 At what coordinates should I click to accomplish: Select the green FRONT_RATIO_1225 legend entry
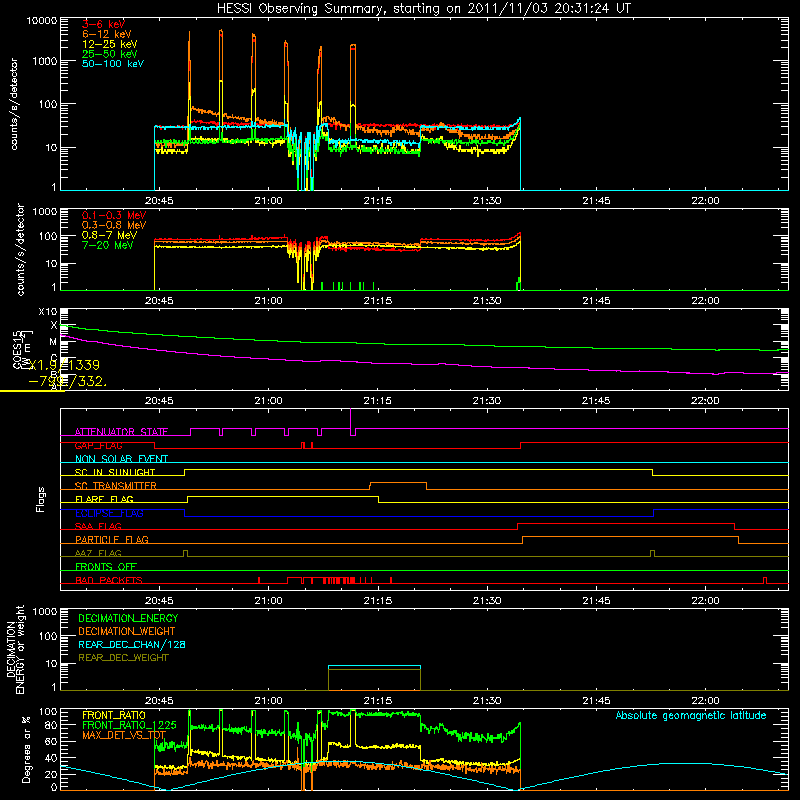point(129,725)
